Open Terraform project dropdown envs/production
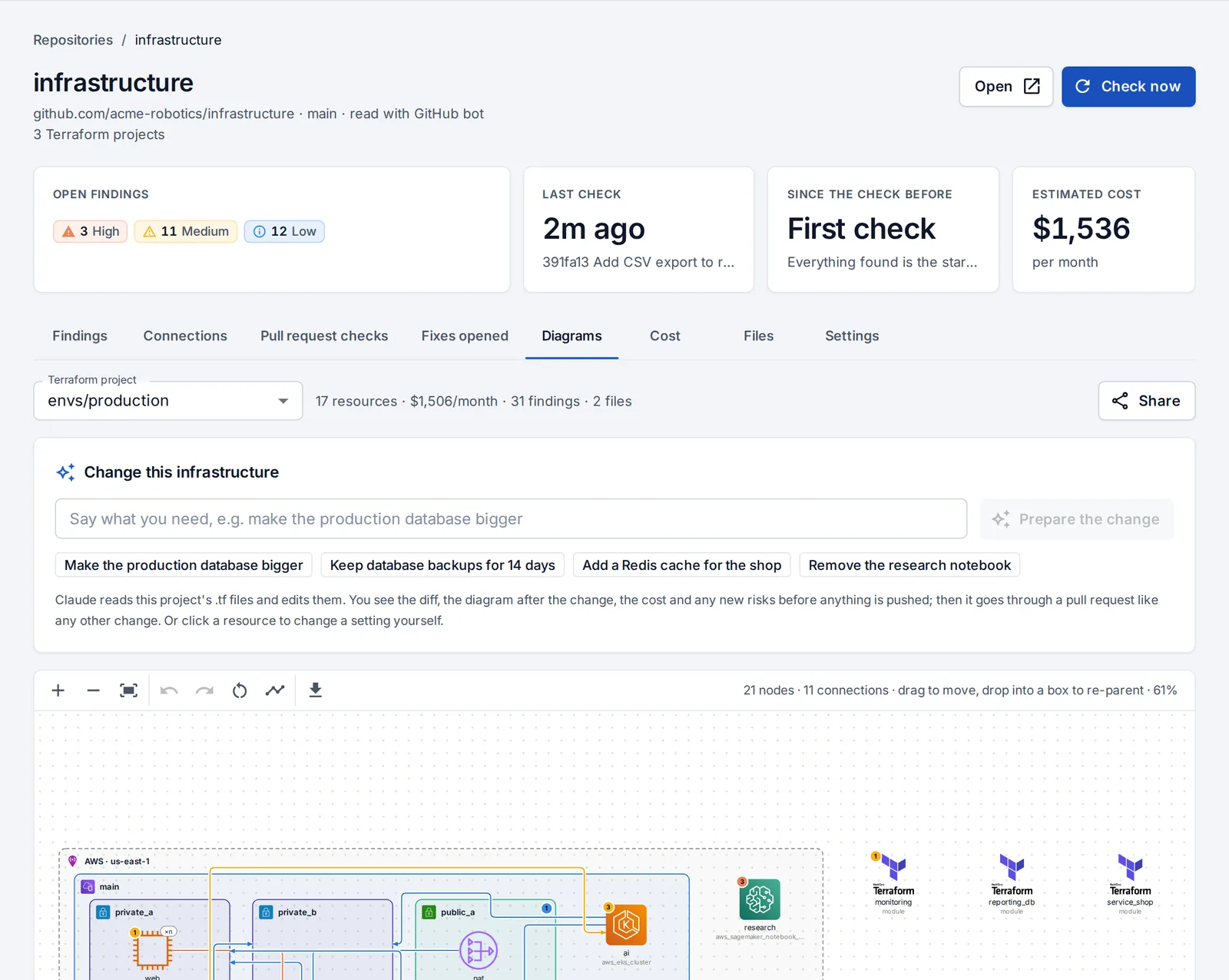Viewport: 1229px width, 980px height. (x=168, y=401)
